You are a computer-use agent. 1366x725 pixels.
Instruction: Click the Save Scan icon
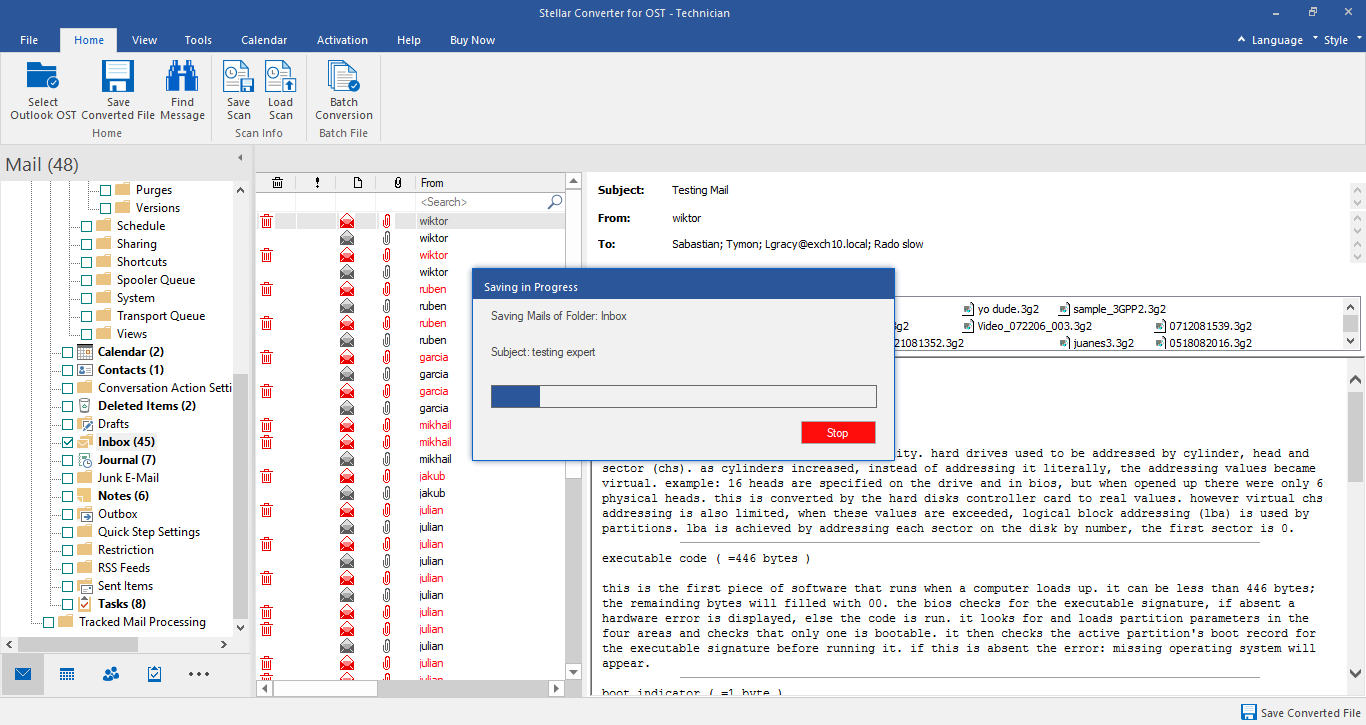click(x=238, y=77)
